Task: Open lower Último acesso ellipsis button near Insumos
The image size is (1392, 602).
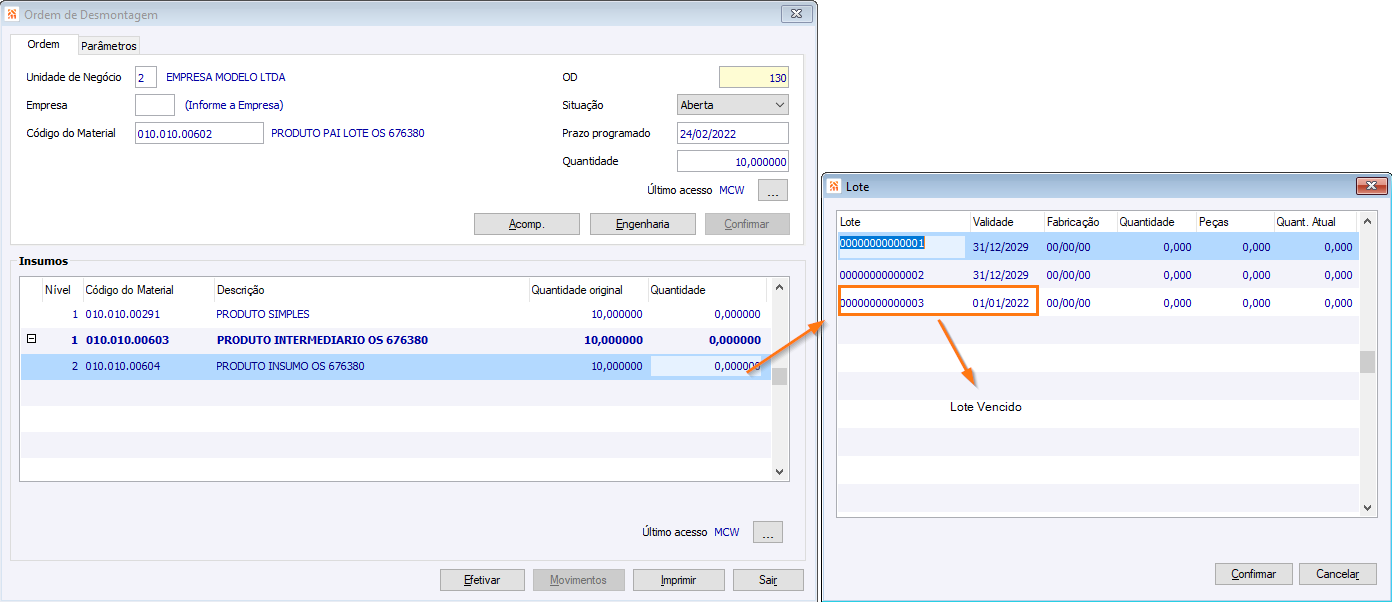Action: click(768, 532)
